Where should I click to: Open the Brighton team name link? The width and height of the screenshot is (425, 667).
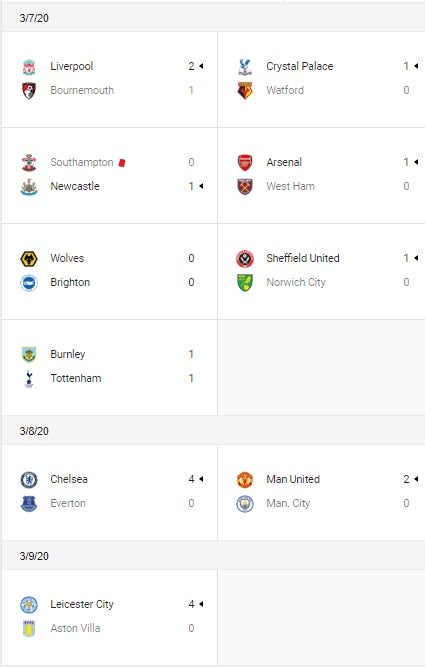pyautogui.click(x=70, y=282)
